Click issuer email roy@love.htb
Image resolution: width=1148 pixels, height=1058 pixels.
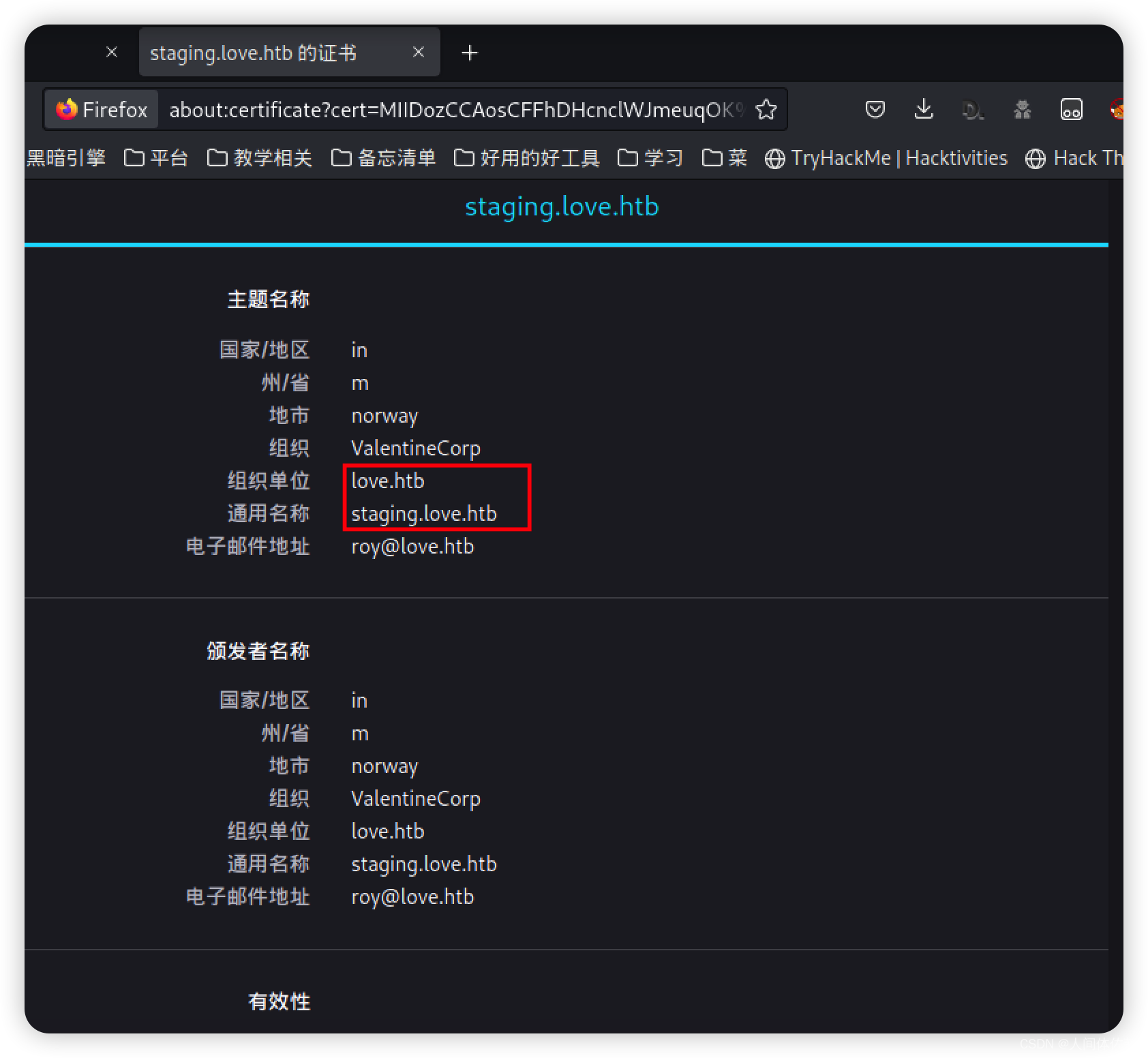pos(412,896)
